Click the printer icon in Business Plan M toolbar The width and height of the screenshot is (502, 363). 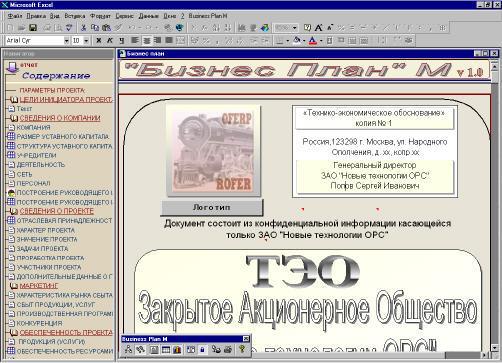pyautogui.click(x=228, y=349)
